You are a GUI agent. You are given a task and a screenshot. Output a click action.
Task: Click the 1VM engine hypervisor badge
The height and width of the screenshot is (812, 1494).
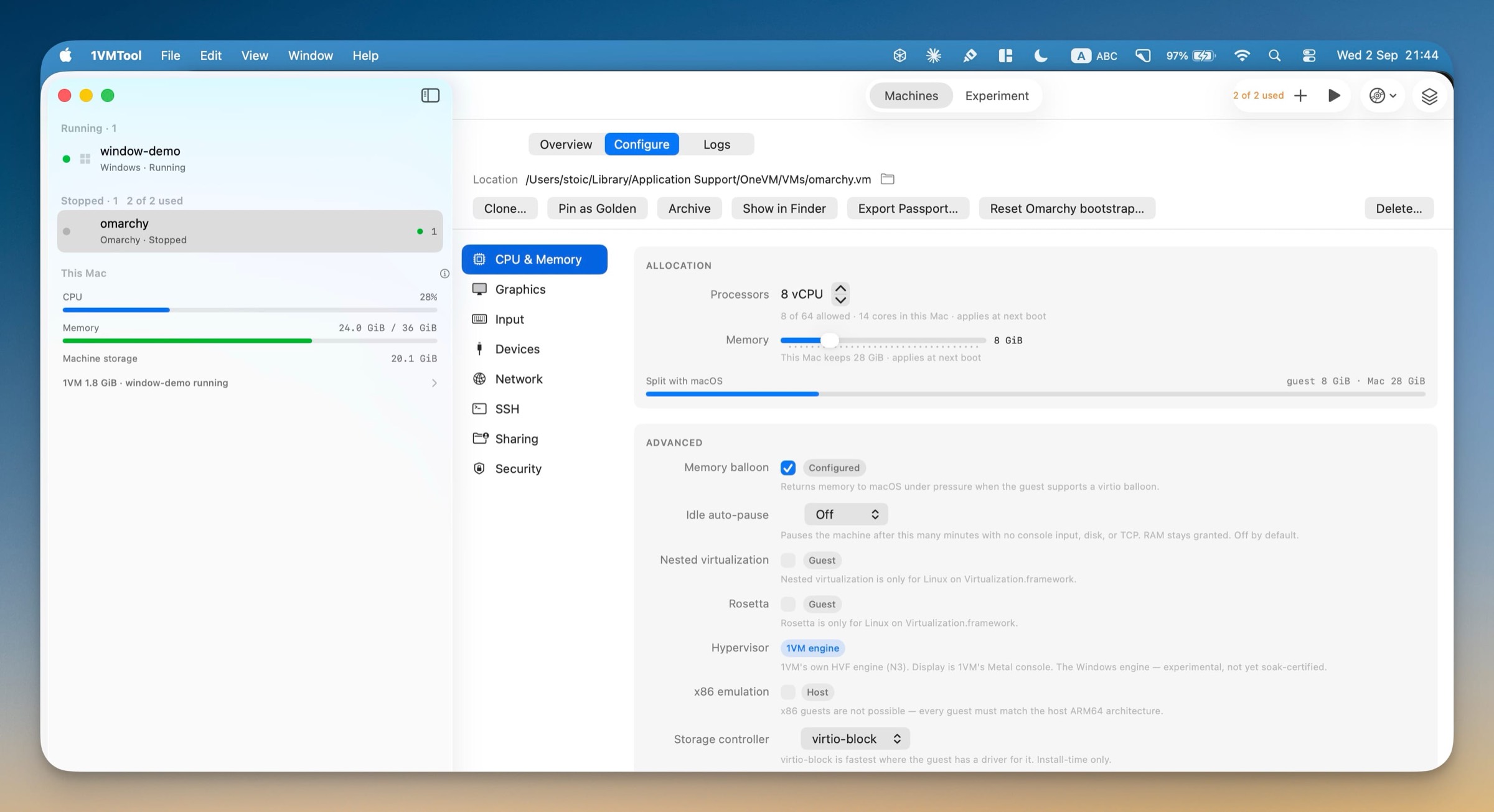[x=812, y=648]
